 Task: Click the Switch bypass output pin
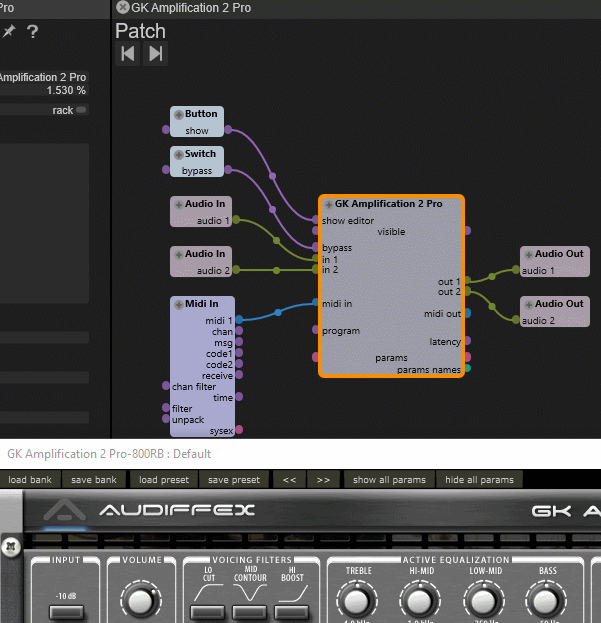point(228,170)
